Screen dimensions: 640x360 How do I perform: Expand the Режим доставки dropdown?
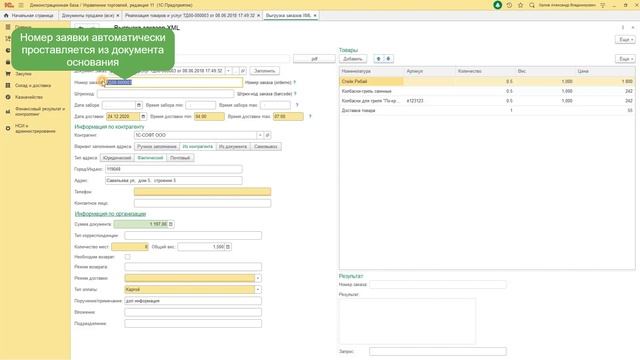pos(258,278)
